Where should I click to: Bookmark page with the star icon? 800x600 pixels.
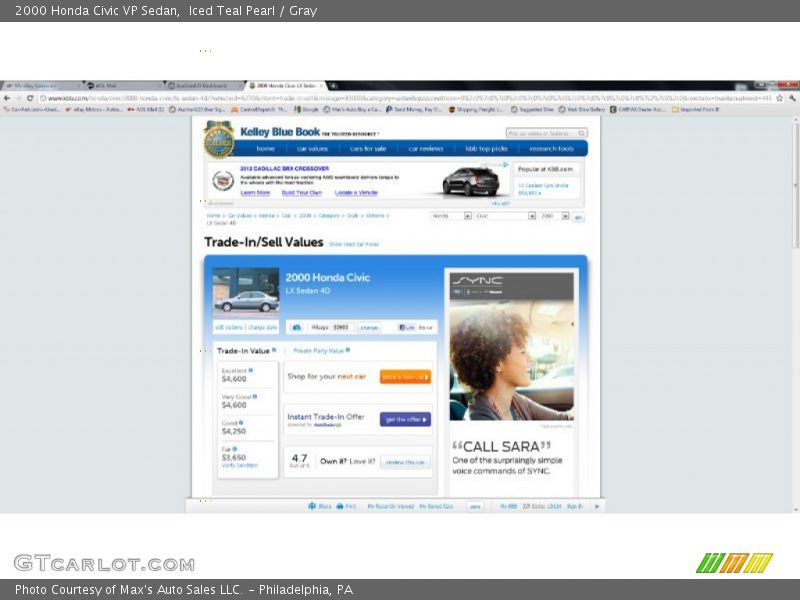(780, 98)
